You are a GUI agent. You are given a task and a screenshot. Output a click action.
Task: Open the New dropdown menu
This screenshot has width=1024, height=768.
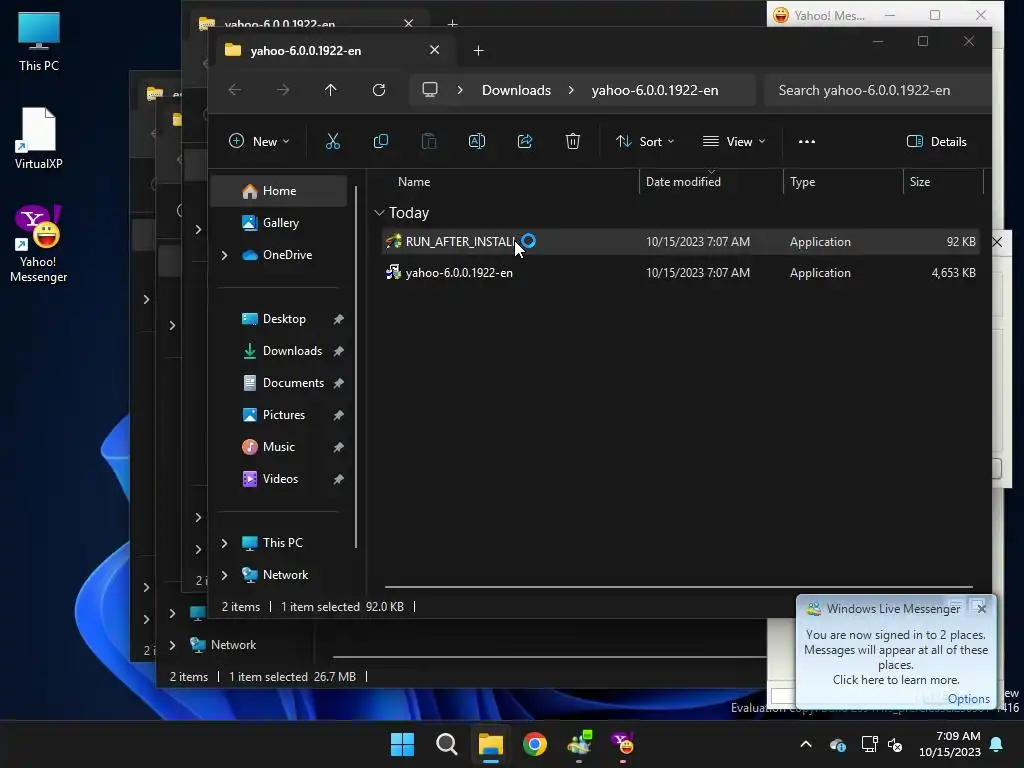(259, 141)
